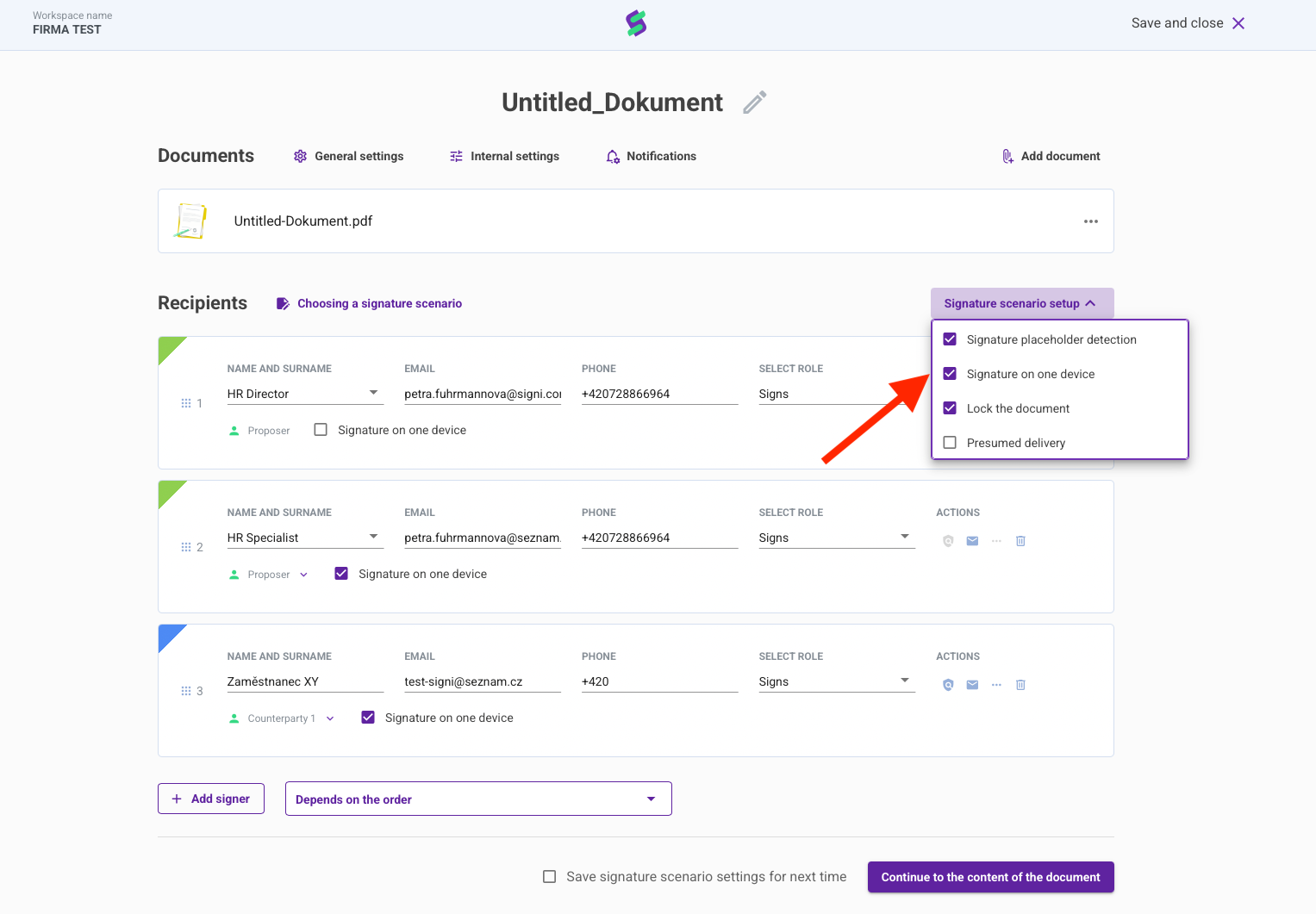Click the FIRMA TEST workspace name
Screen dimensions: 1316x914
tap(67, 29)
